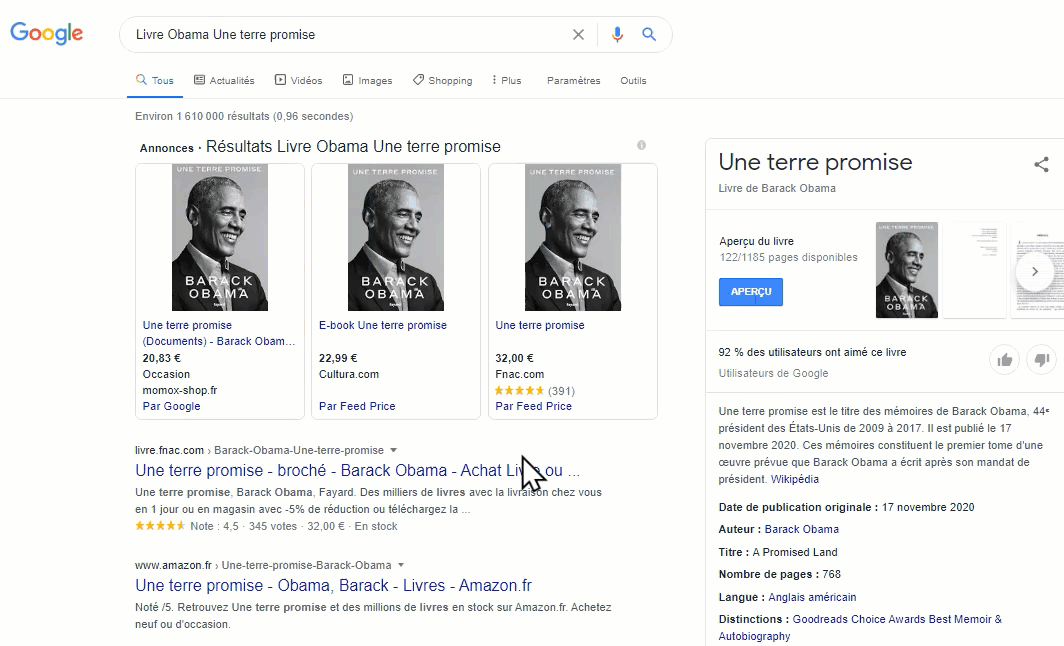
Task: Expand www.amazon.fr result options arrow
Action: [x=401, y=565]
